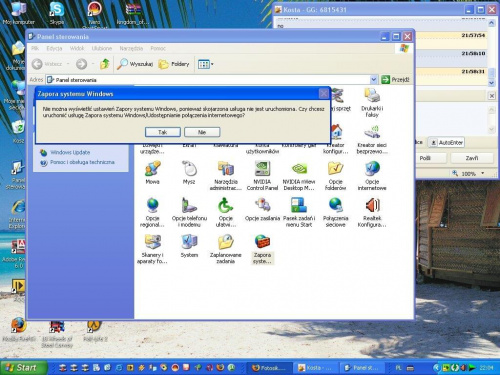Open the Mowa control panel icon

click(152, 173)
